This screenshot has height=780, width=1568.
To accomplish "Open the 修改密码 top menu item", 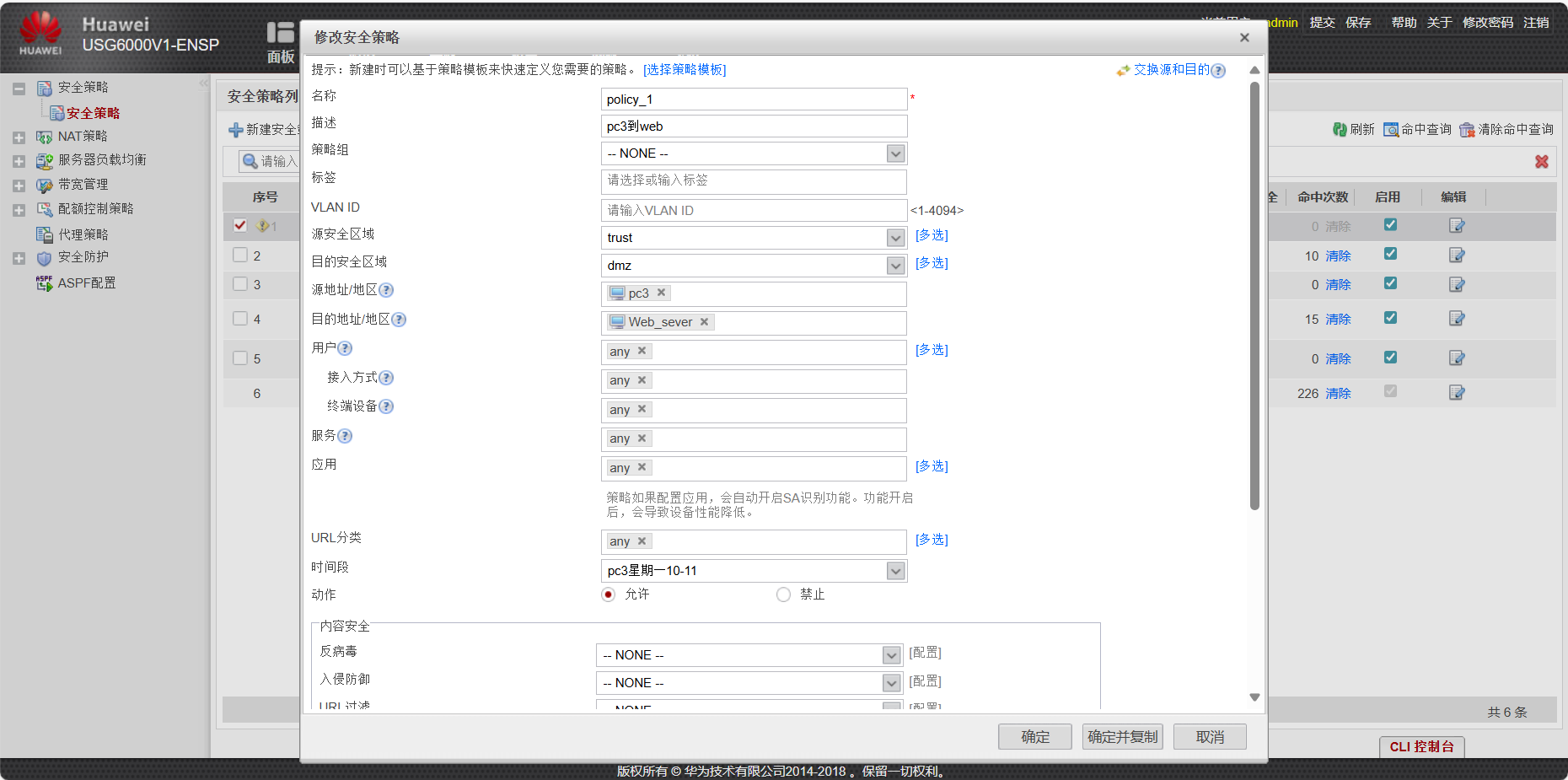I will pyautogui.click(x=1488, y=23).
